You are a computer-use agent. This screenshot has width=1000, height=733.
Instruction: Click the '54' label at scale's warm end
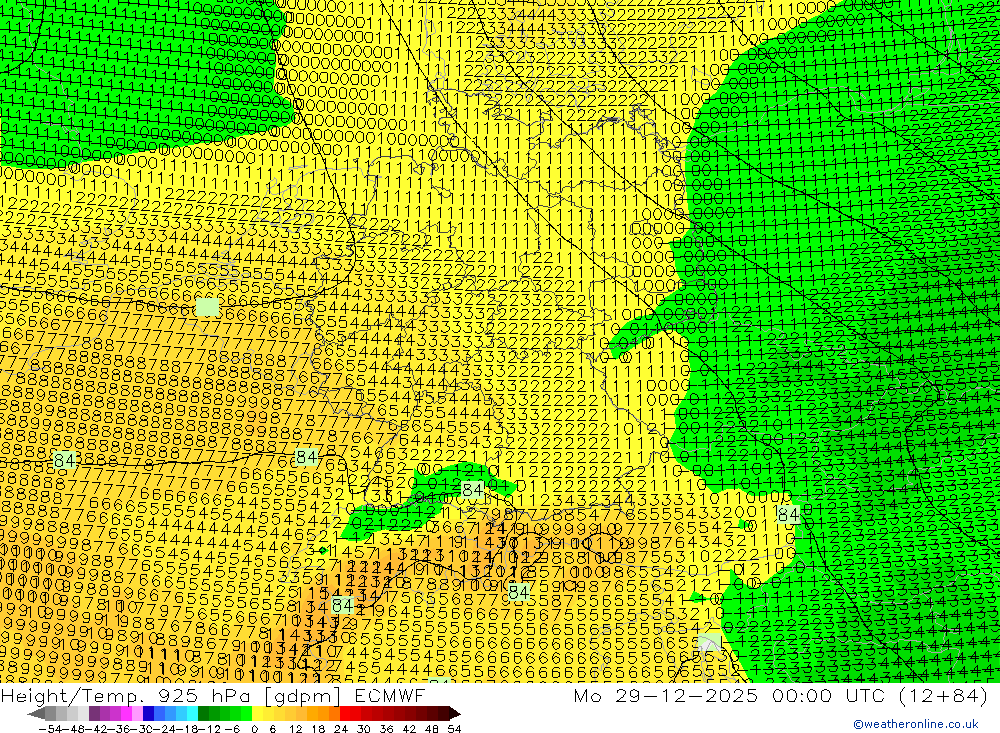(454, 729)
